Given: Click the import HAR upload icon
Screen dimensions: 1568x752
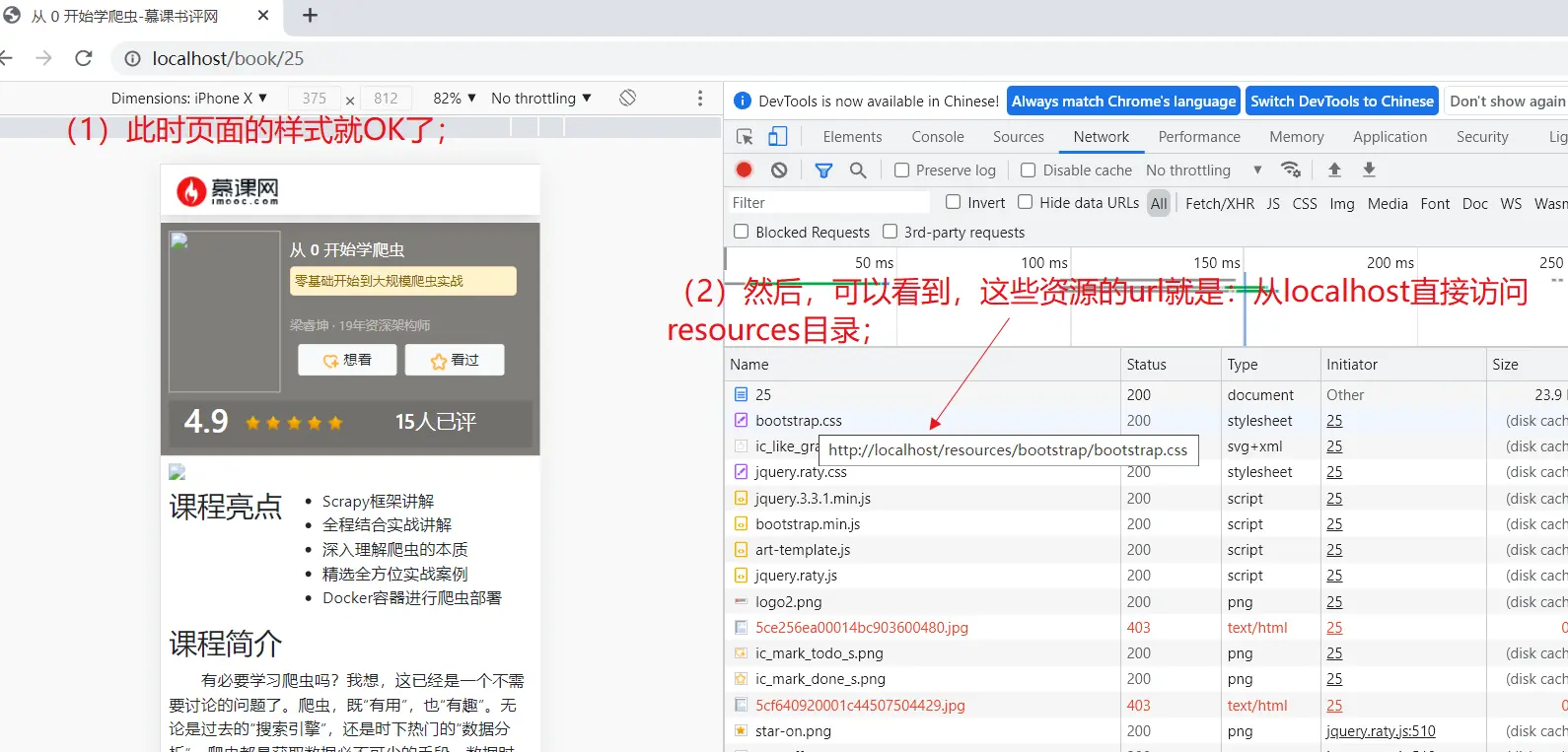Looking at the screenshot, I should pos(1334,171).
